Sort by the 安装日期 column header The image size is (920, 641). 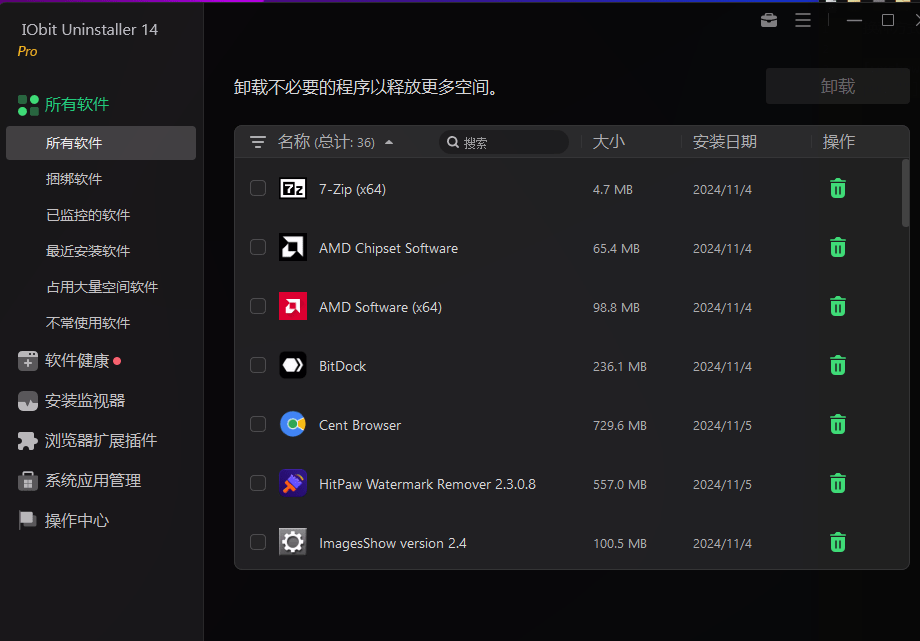pos(725,141)
